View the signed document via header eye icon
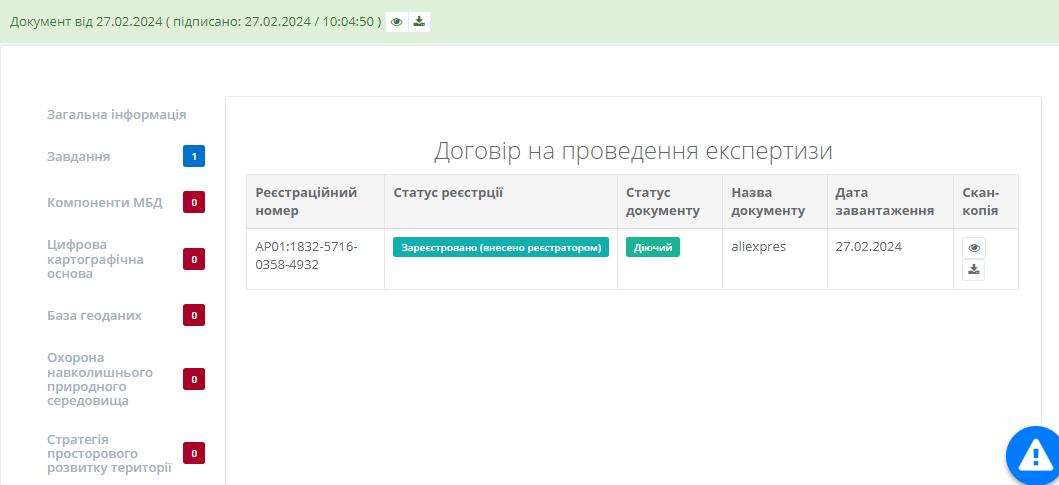Screen dimensions: 1059x485 pos(397,22)
